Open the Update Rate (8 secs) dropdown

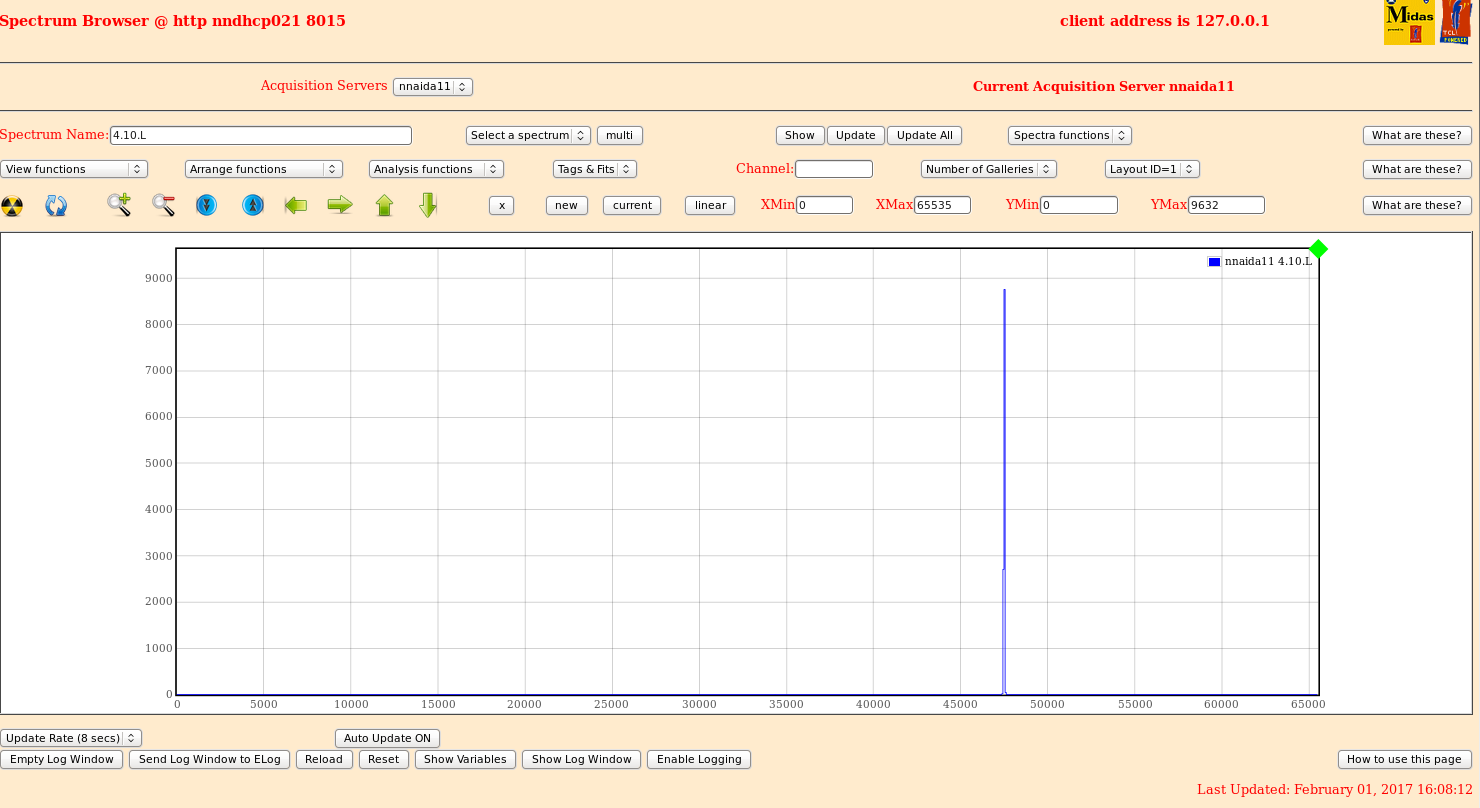71,738
